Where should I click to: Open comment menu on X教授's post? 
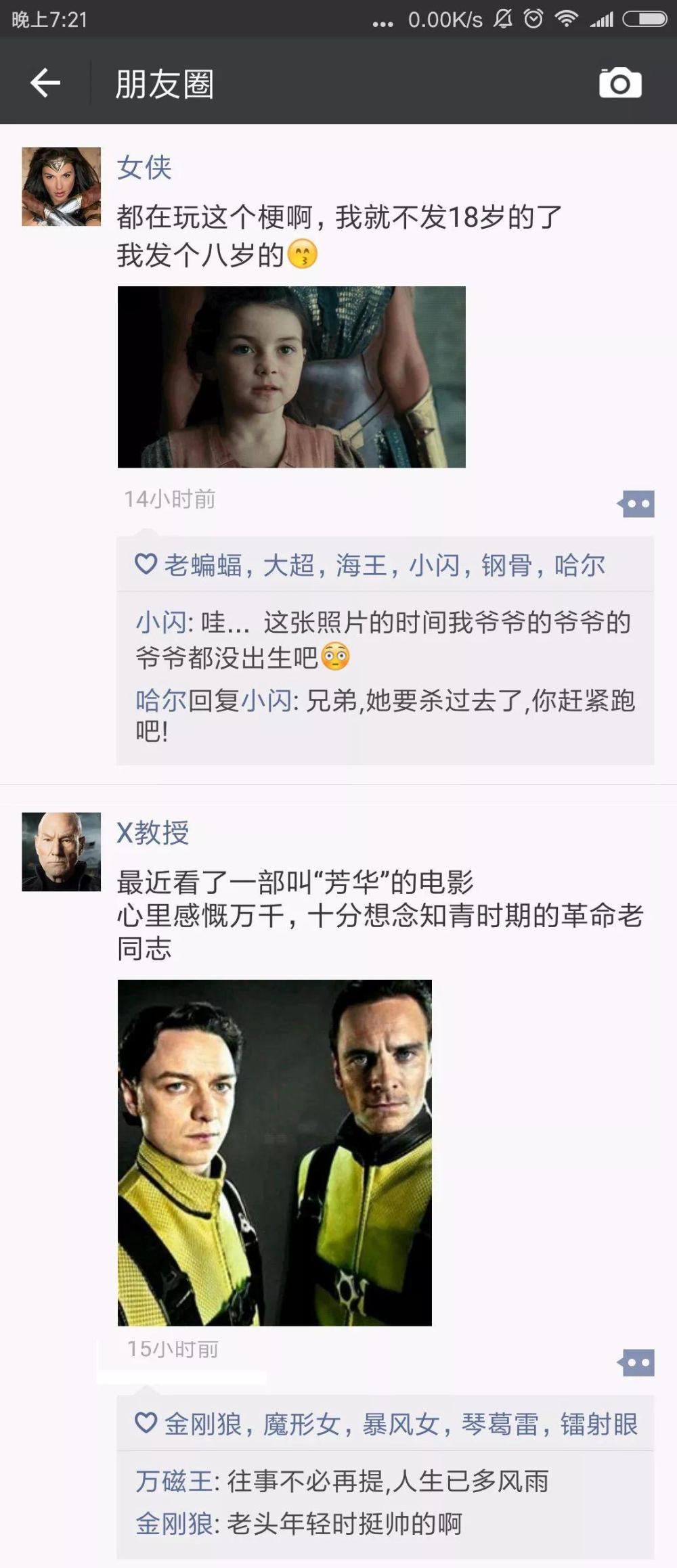coord(636,1362)
